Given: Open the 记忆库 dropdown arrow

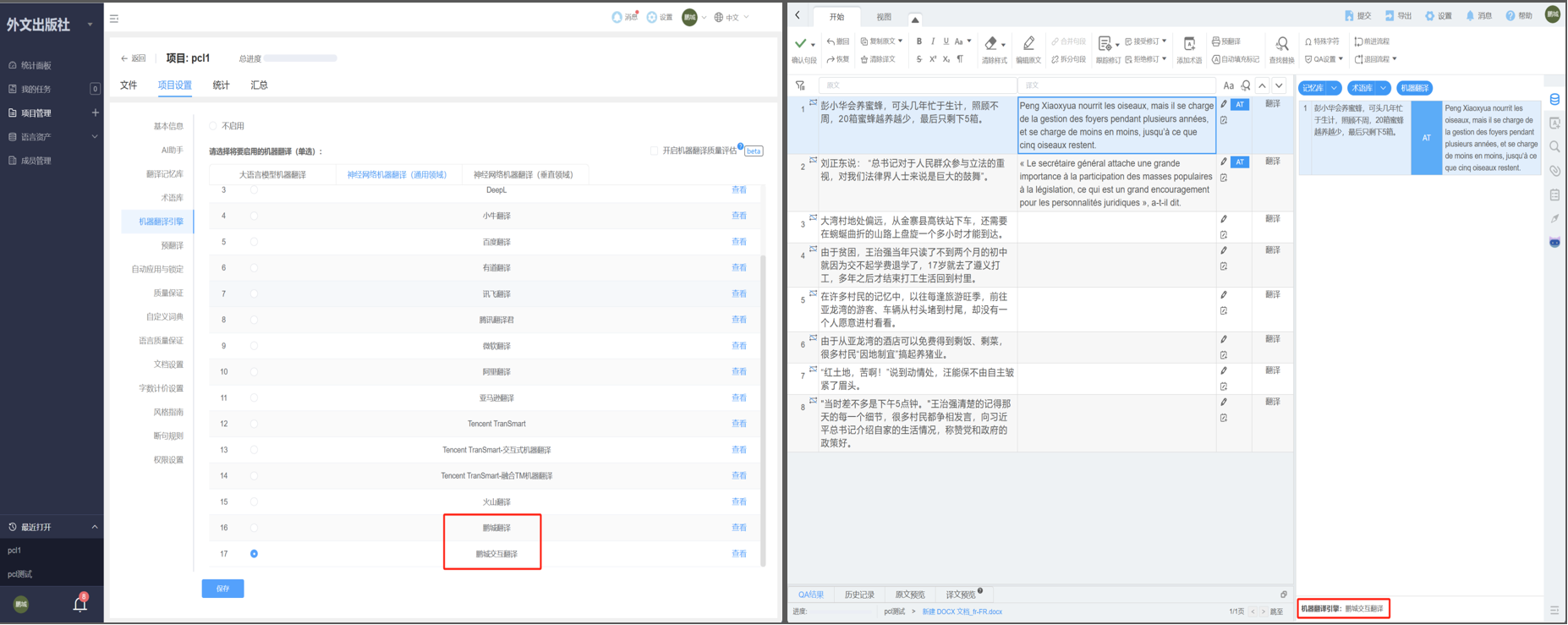Looking at the screenshot, I should [x=1334, y=88].
